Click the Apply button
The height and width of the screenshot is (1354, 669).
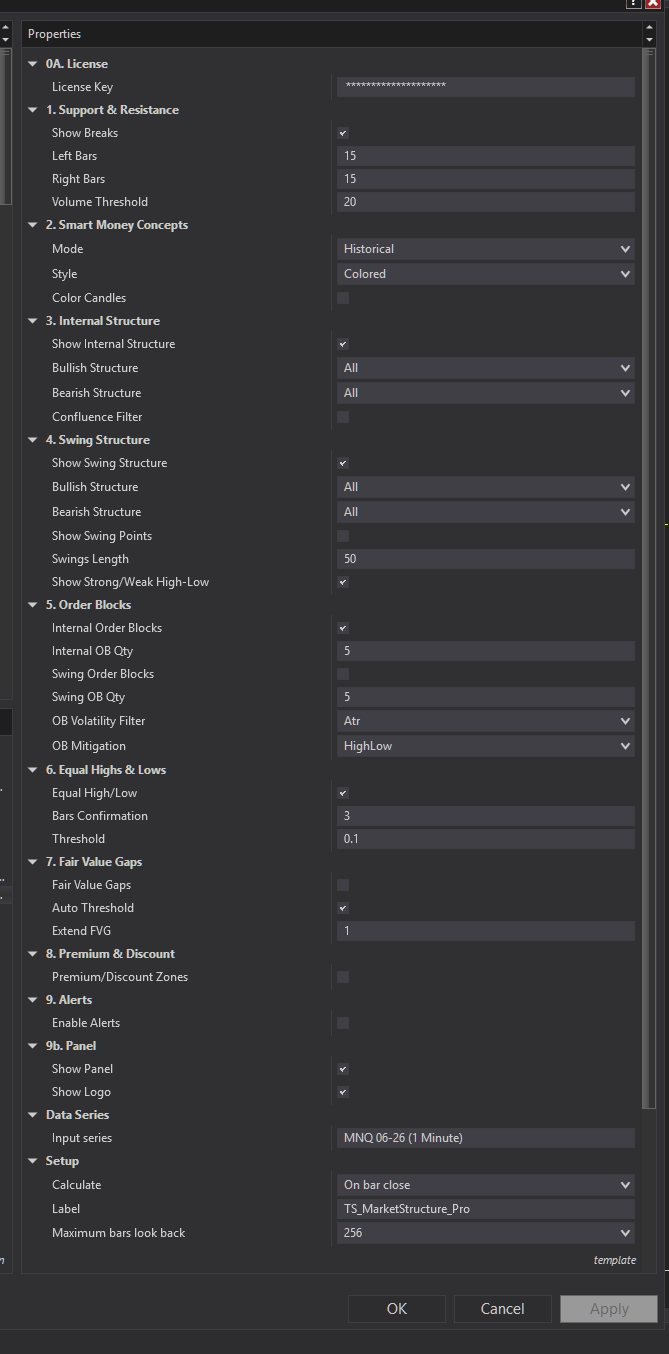[x=609, y=1309]
